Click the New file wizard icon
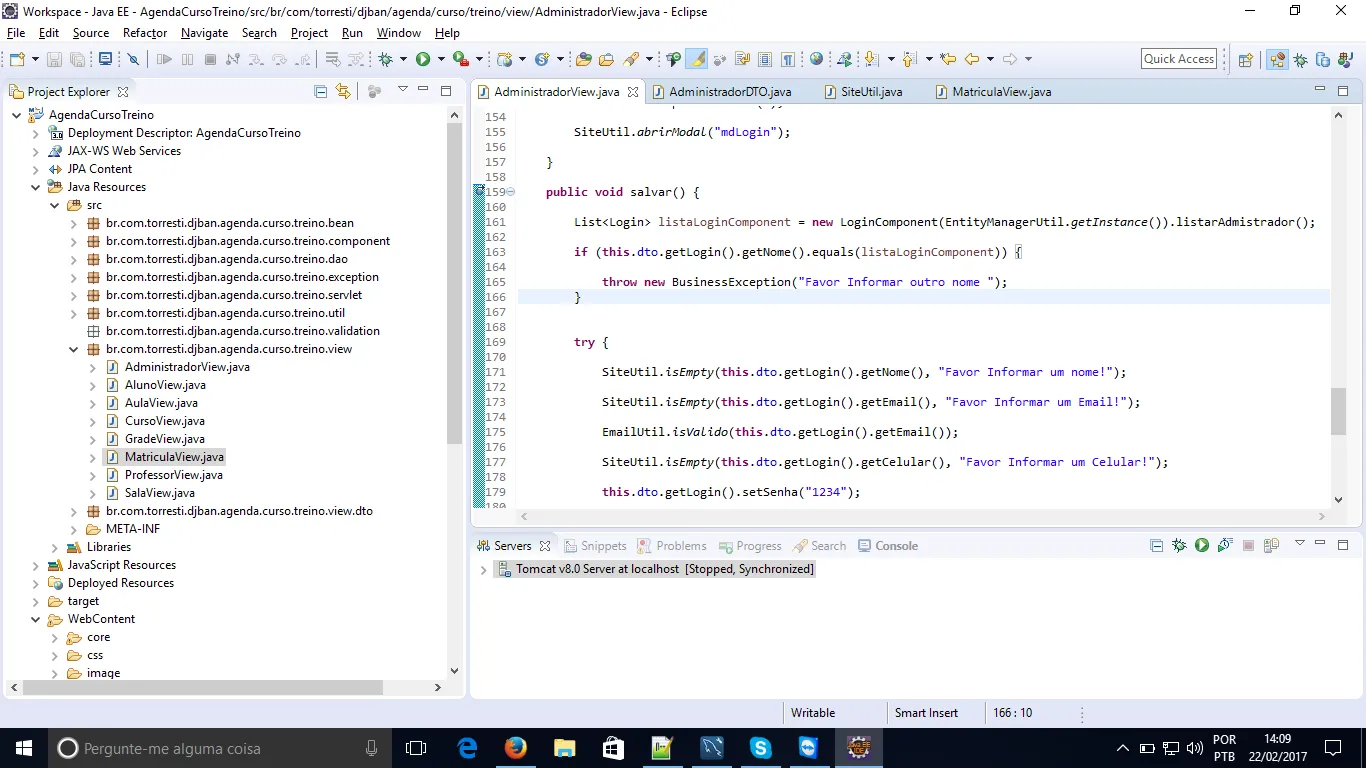Image resolution: width=1366 pixels, height=768 pixels. point(17,59)
